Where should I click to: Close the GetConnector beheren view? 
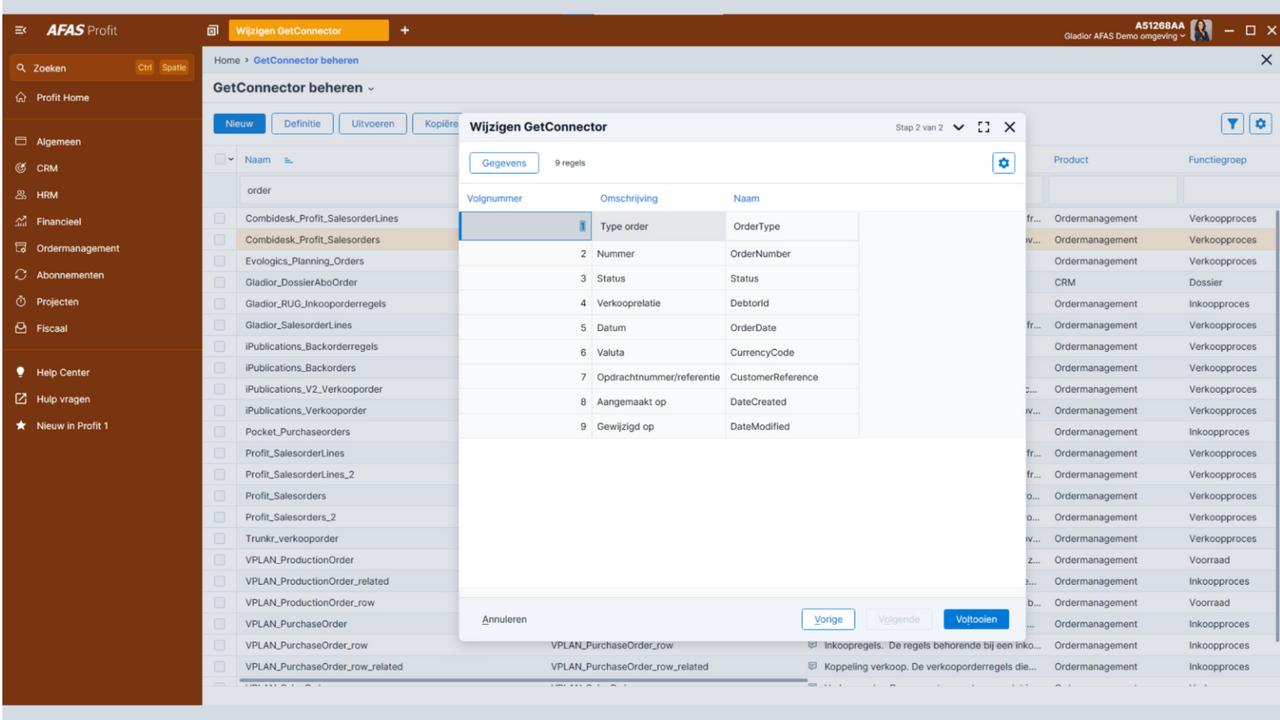coord(1266,60)
